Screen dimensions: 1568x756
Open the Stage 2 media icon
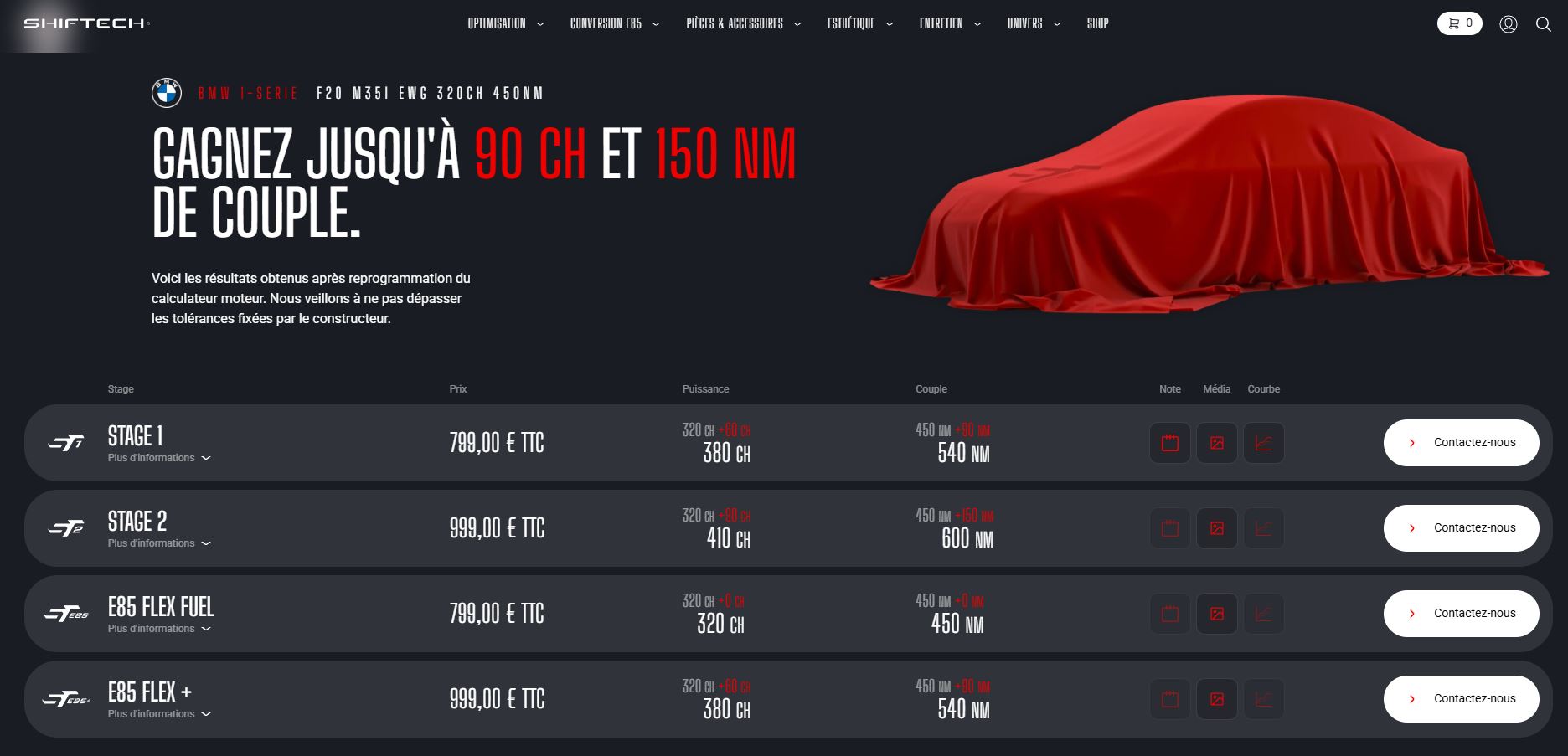click(x=1217, y=528)
